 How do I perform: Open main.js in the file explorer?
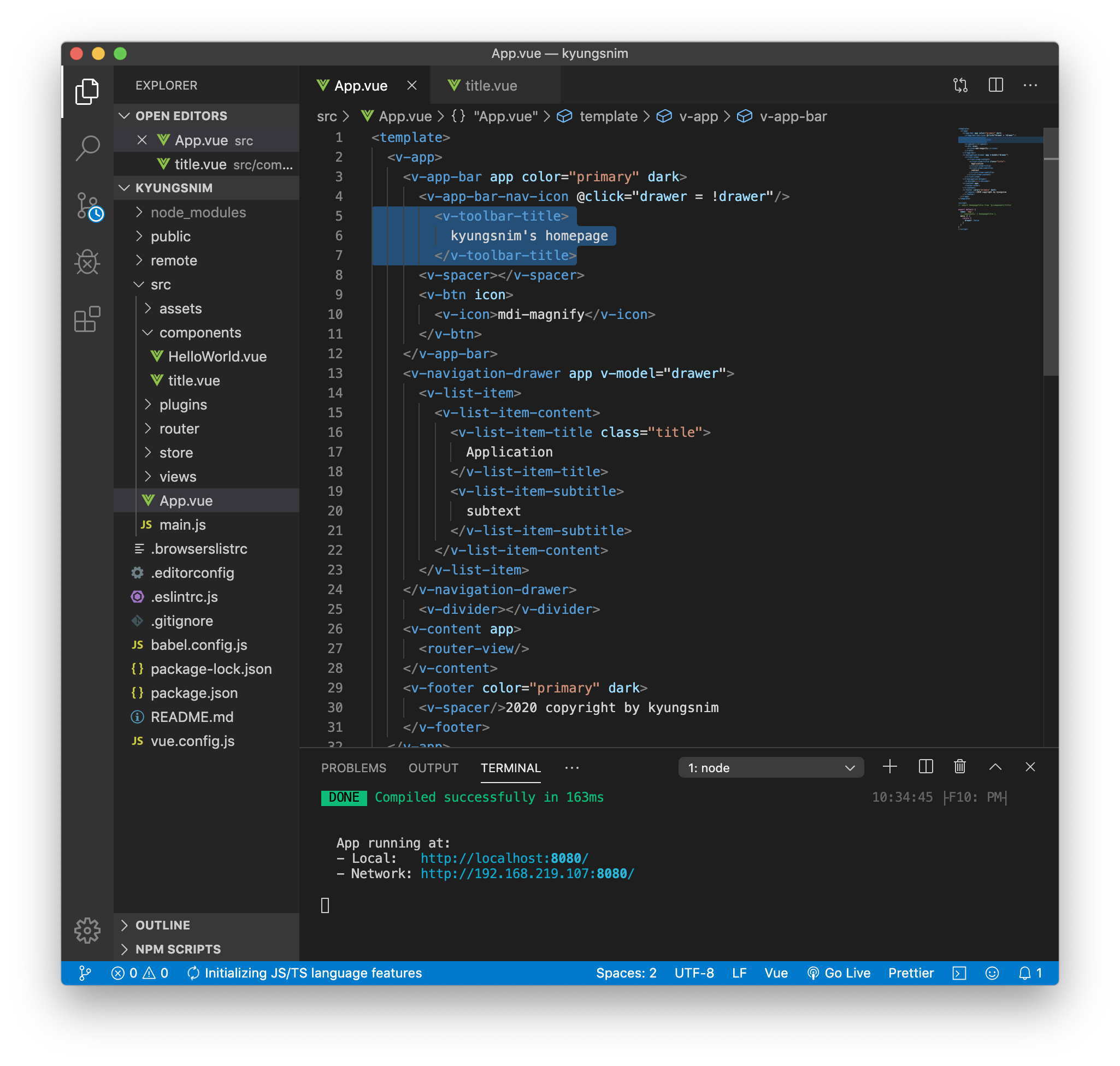(x=182, y=524)
